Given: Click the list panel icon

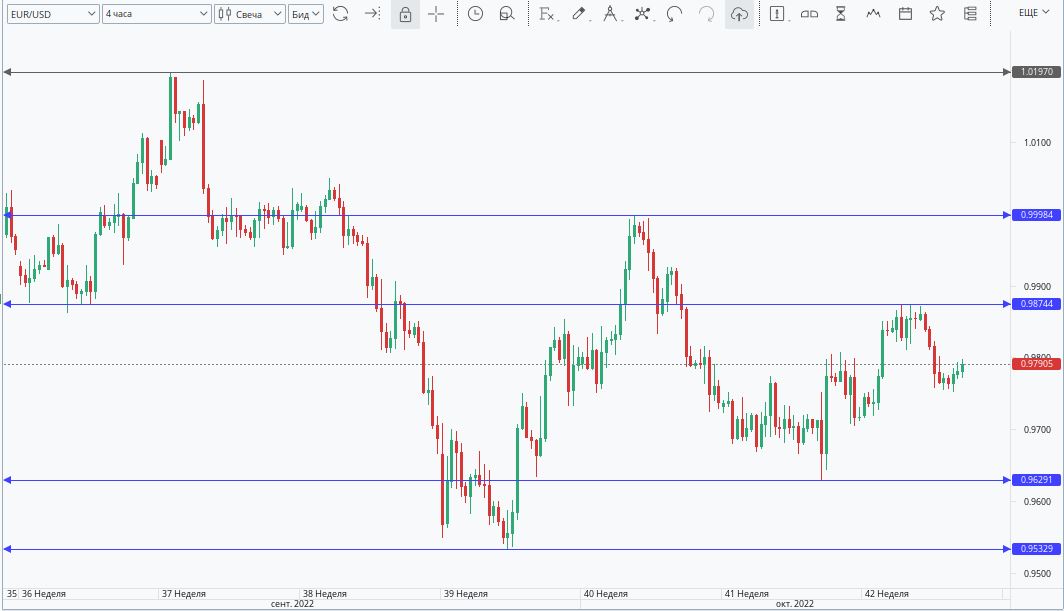Looking at the screenshot, I should tap(970, 14).
